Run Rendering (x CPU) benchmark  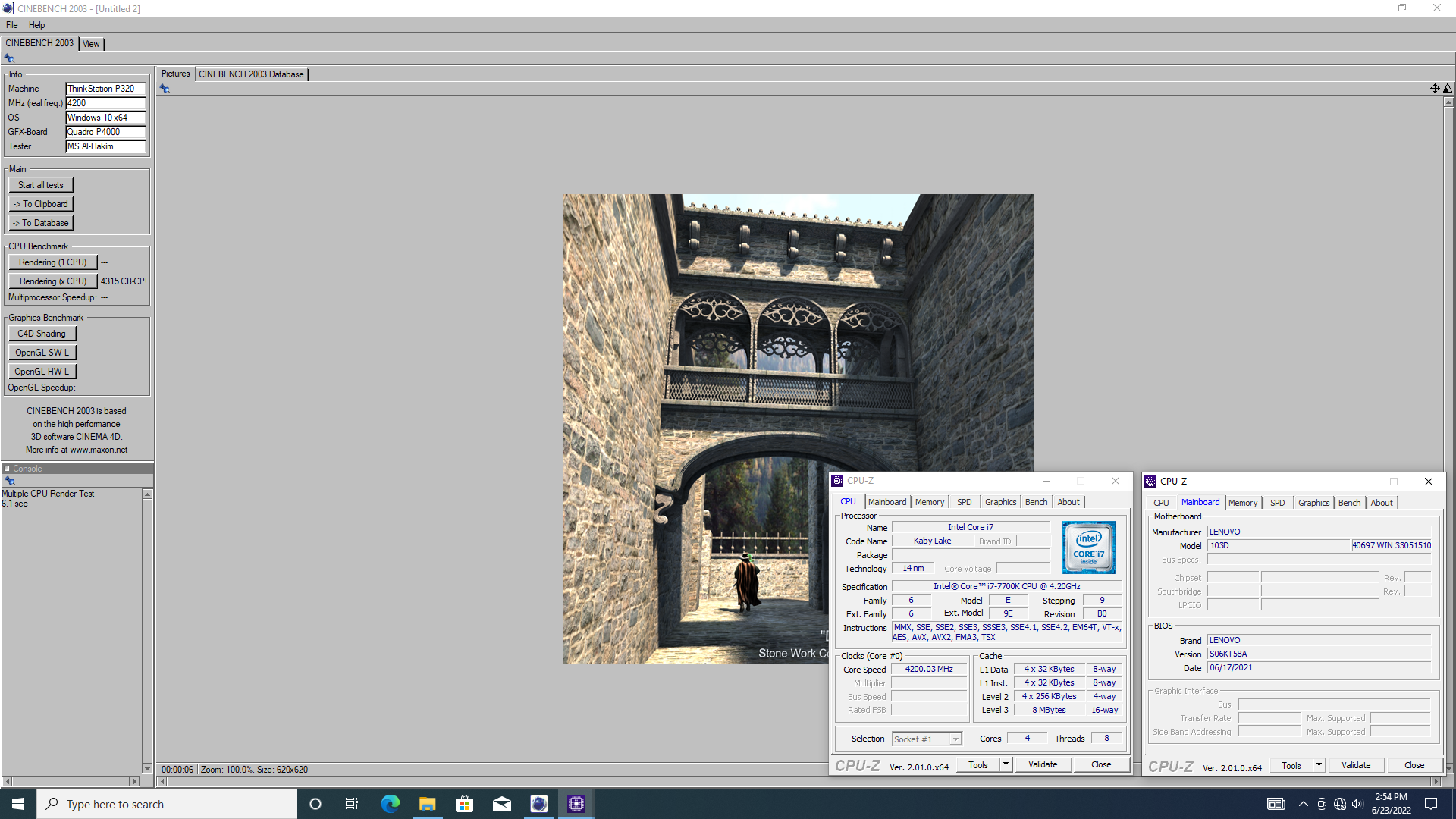53,281
